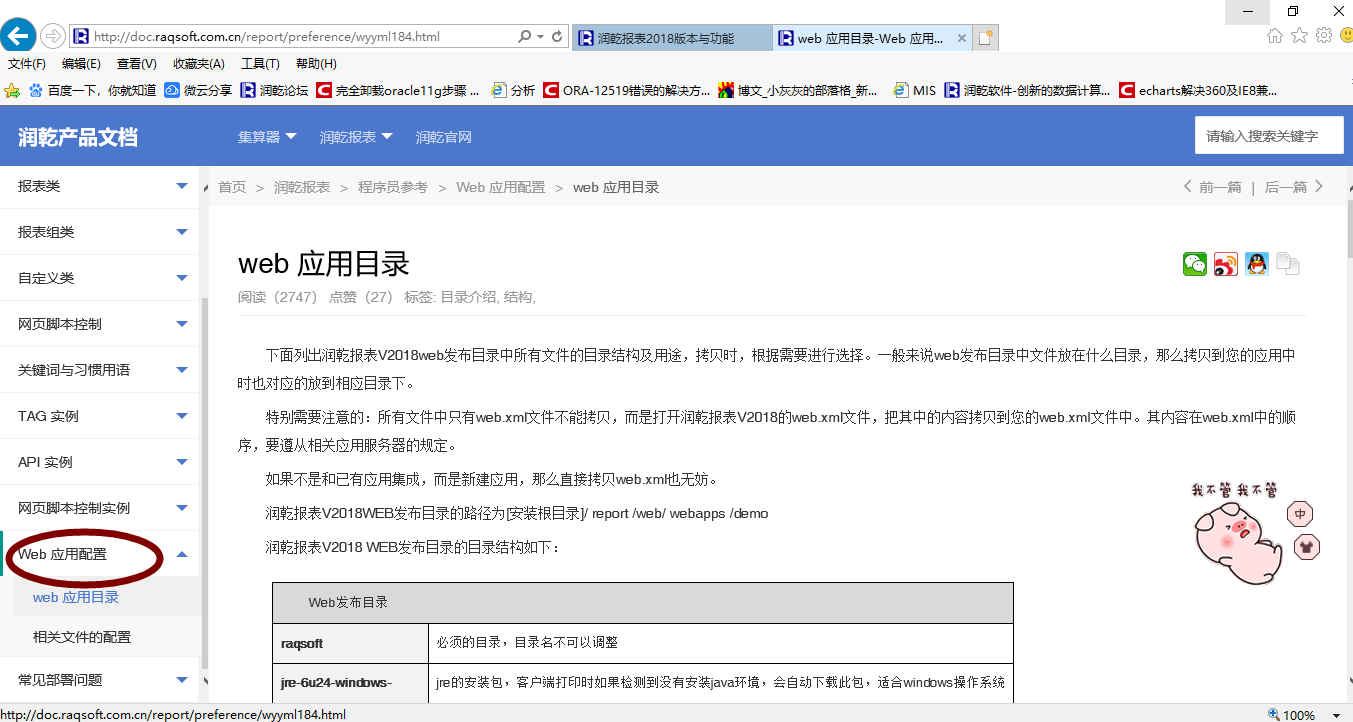This screenshot has height=722, width=1353.
Task: Click the copy link documents icon
Action: tap(1288, 264)
